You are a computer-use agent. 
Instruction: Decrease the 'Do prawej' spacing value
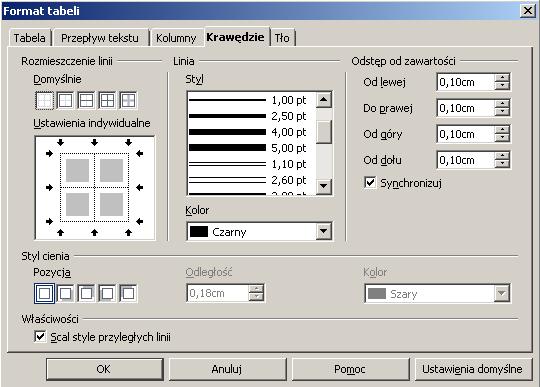click(502, 112)
